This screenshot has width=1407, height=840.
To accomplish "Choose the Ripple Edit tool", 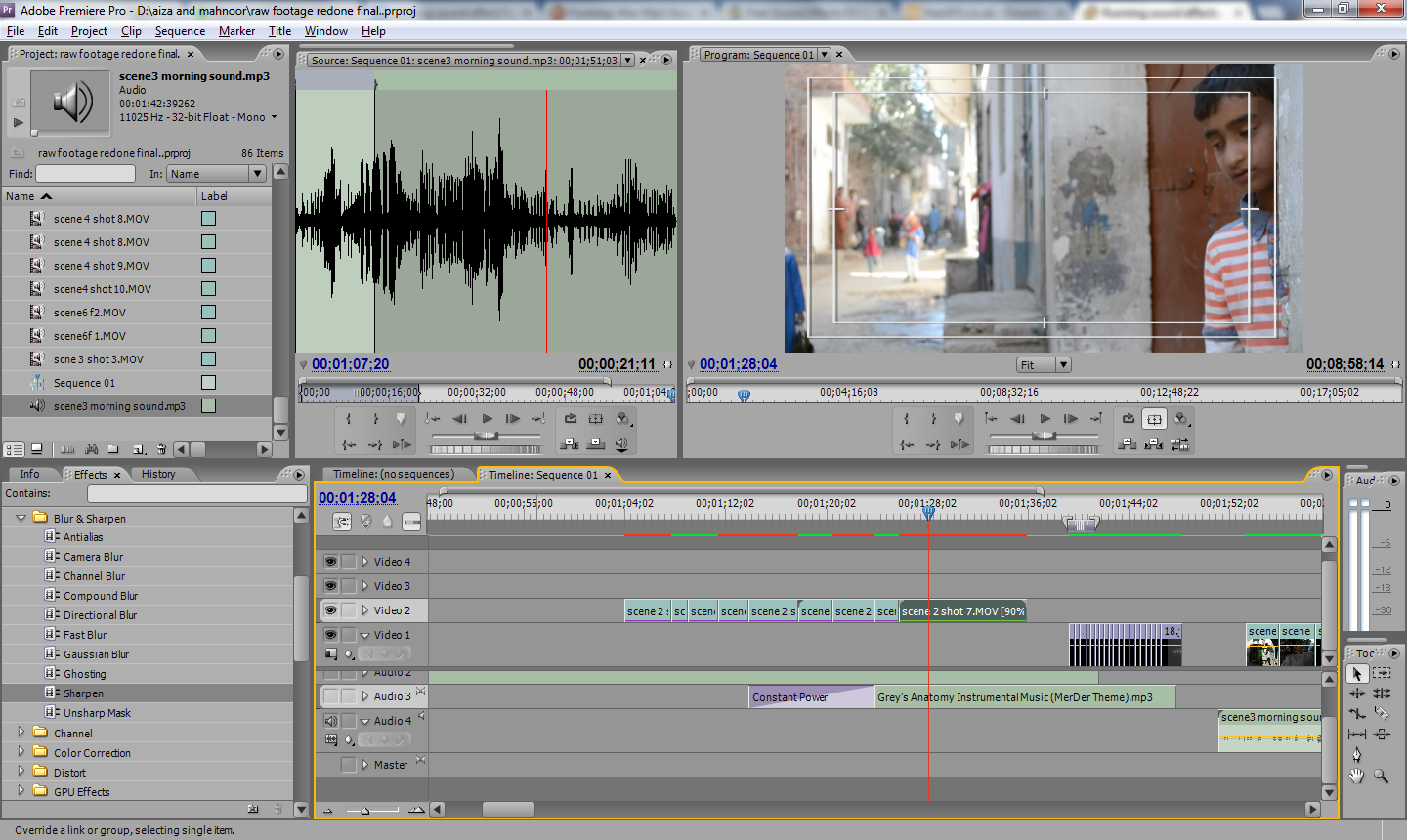I will [1357, 693].
